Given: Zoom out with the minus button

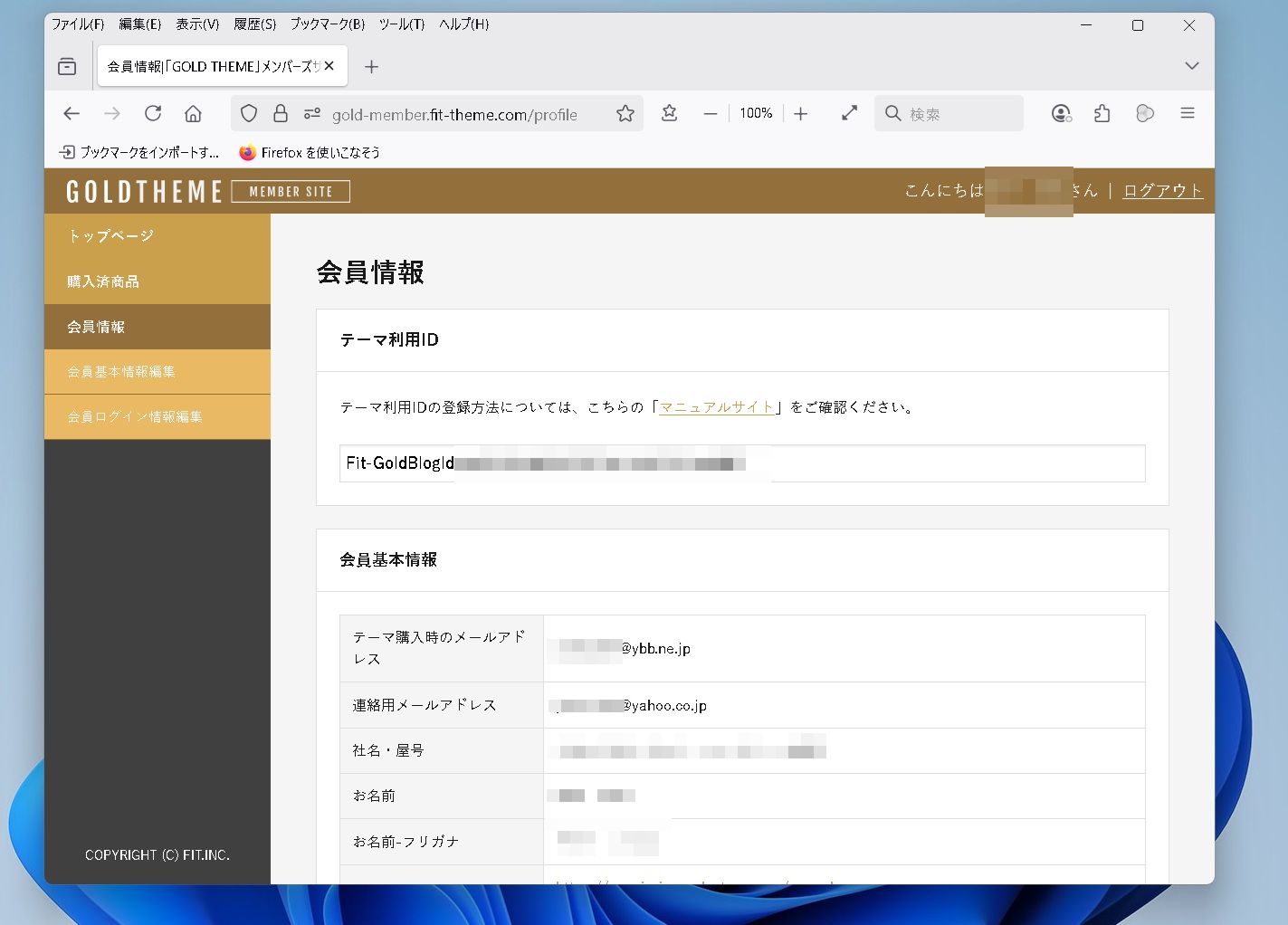Looking at the screenshot, I should pos(711,113).
